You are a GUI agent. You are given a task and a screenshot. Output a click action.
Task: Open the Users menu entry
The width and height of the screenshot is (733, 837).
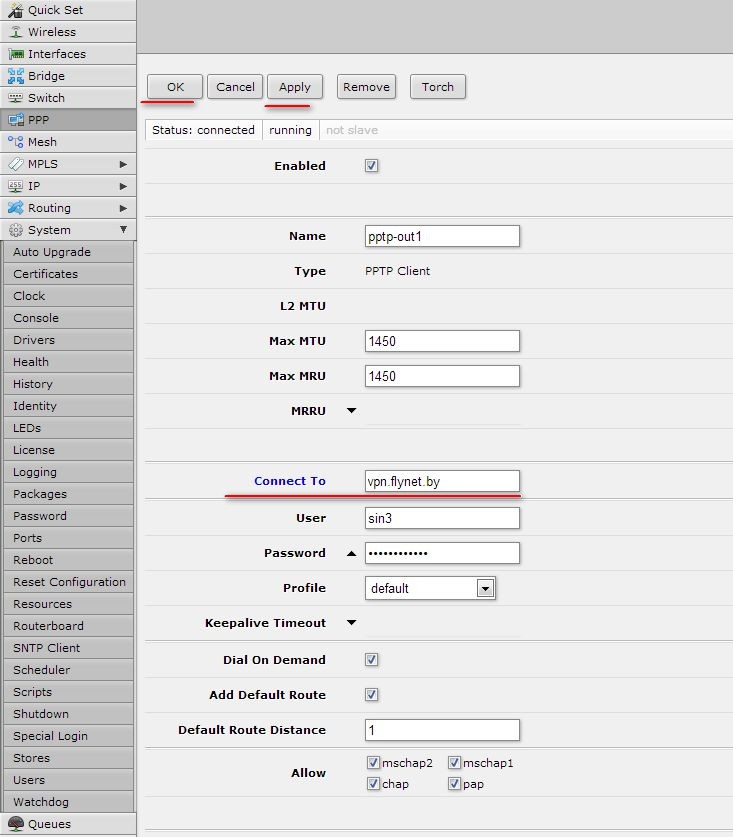click(68, 780)
